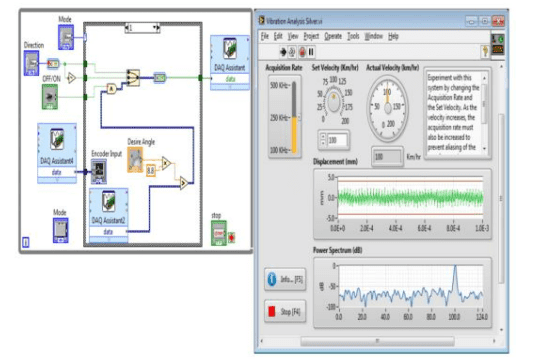Open the Operate menu
This screenshot has width=557, height=360.
pos(333,36)
